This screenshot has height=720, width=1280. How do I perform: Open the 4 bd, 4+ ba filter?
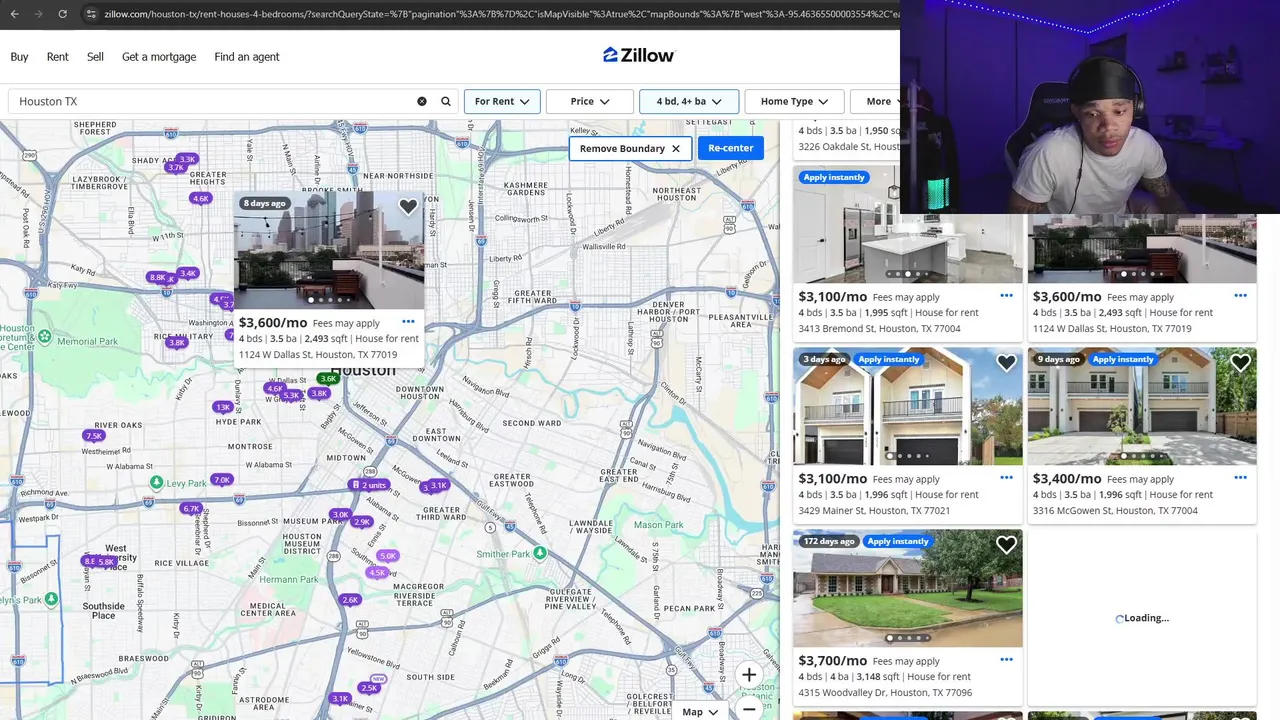click(688, 101)
